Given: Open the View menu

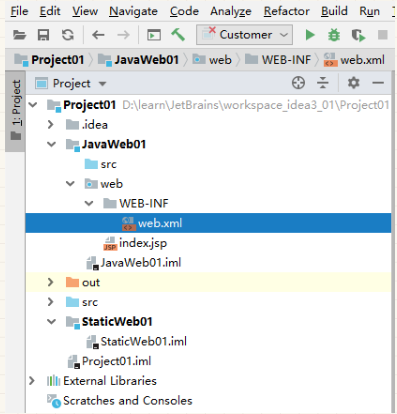Looking at the screenshot, I should tap(85, 11).
